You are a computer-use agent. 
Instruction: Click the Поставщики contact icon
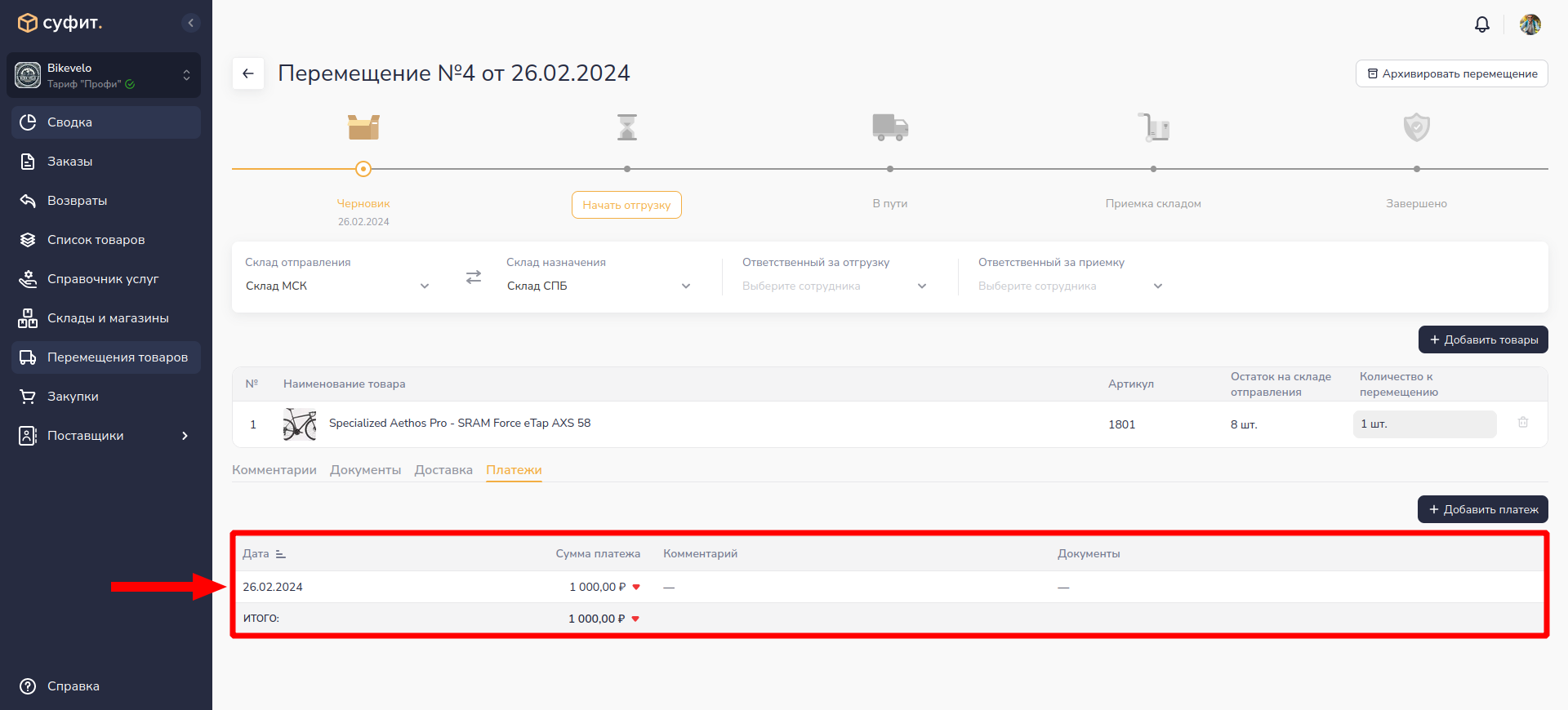coord(28,436)
